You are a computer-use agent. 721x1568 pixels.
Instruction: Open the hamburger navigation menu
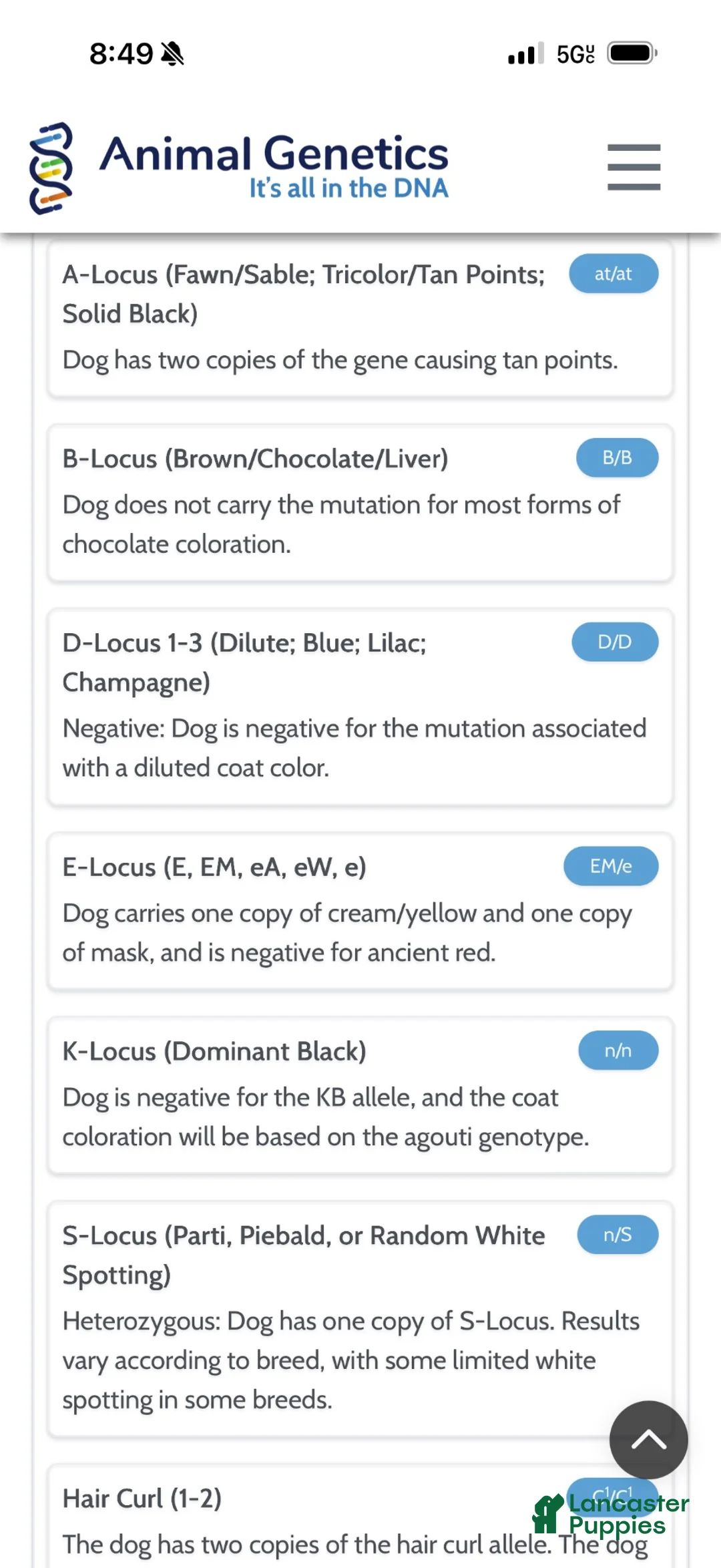[634, 167]
